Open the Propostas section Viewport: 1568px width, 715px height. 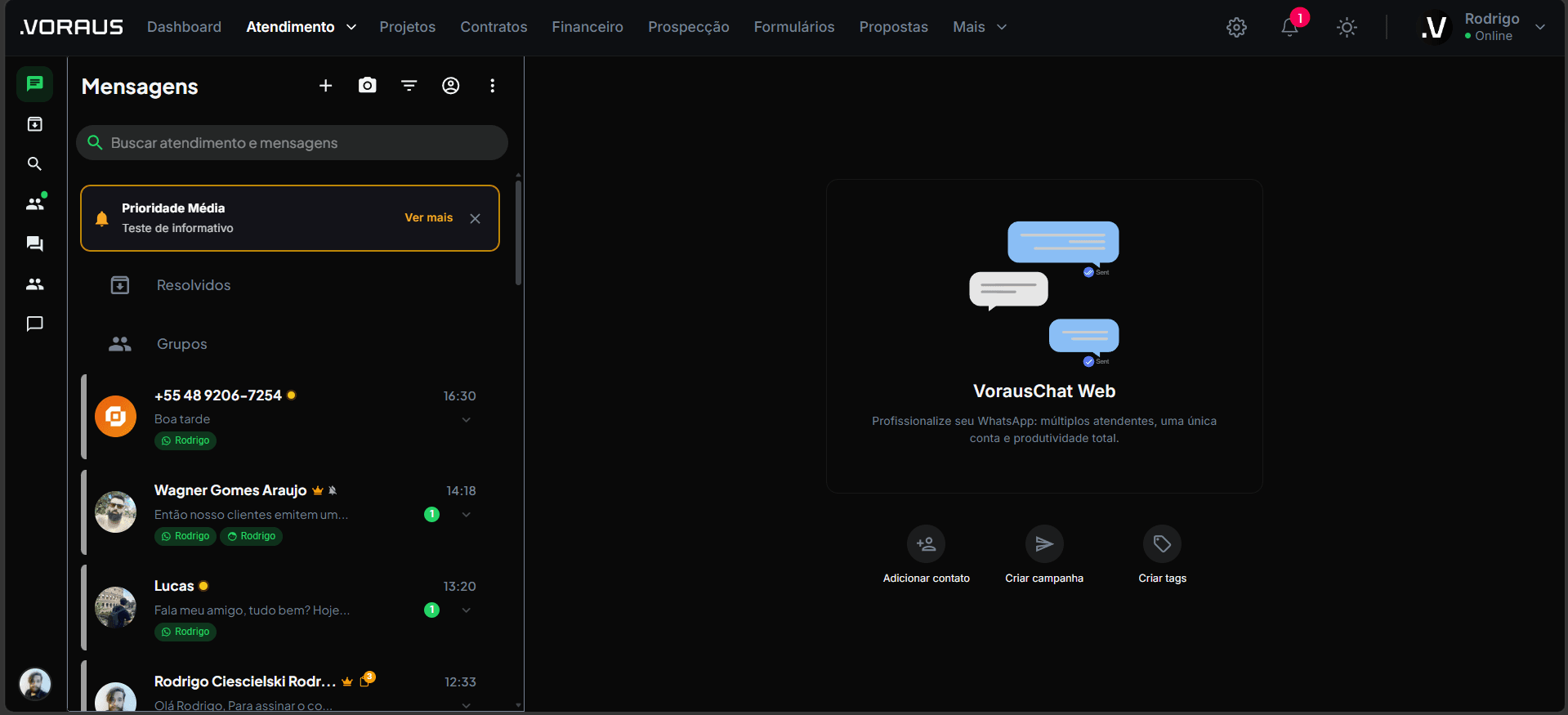click(x=894, y=27)
